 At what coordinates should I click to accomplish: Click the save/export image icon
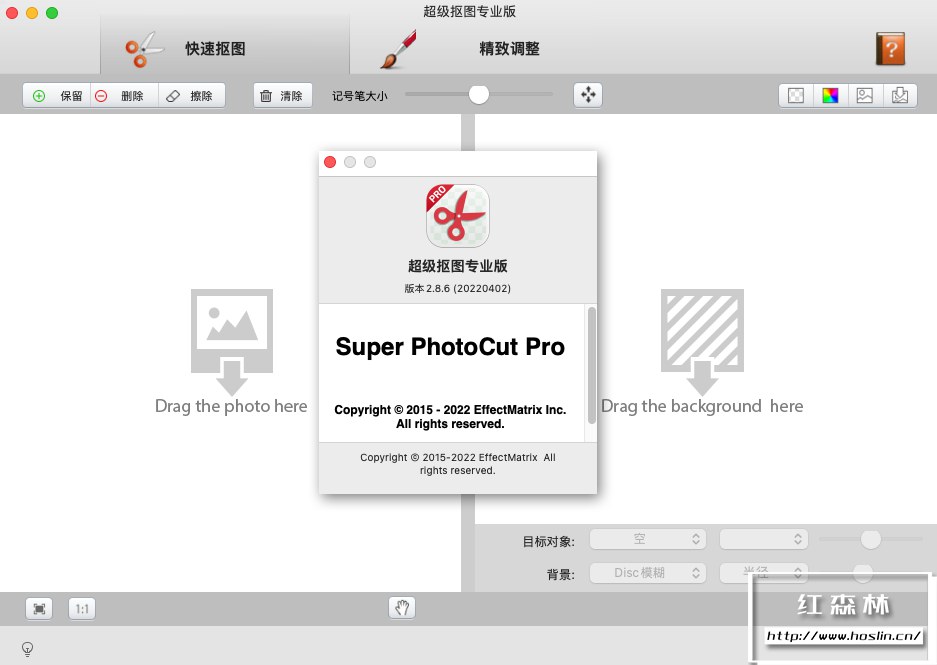[900, 96]
